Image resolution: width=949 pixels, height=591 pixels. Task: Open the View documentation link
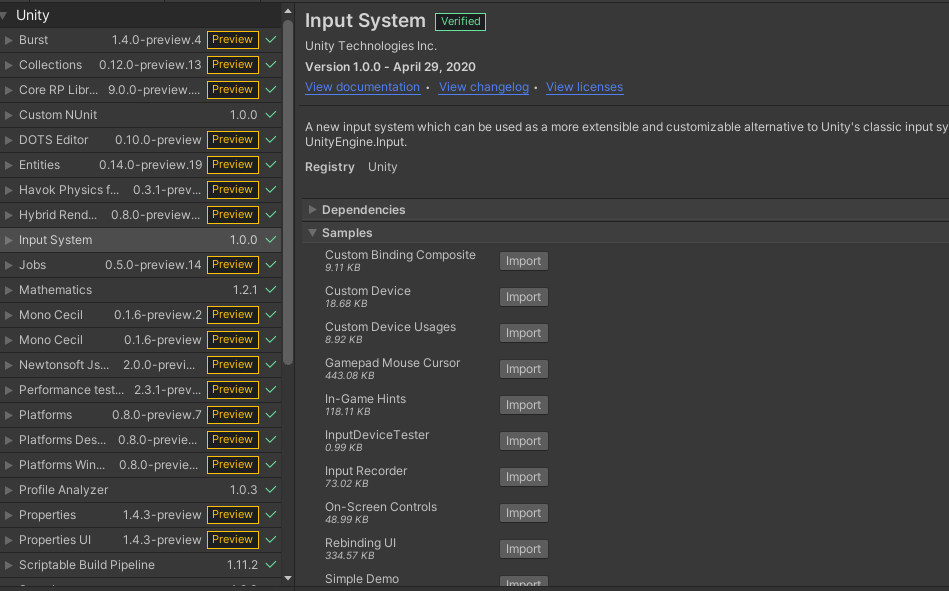pyautogui.click(x=362, y=87)
